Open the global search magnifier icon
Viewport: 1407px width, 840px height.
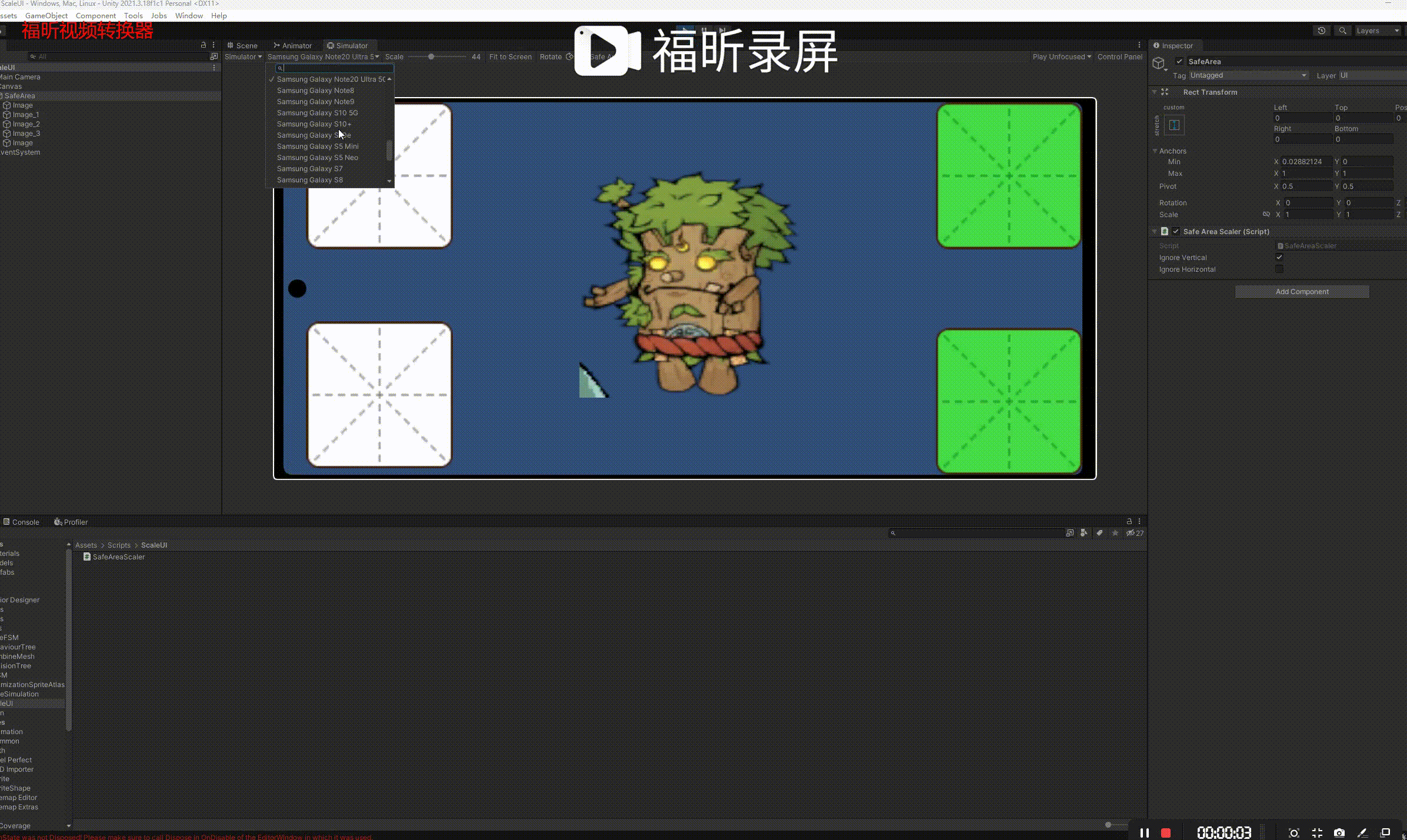coord(1342,31)
